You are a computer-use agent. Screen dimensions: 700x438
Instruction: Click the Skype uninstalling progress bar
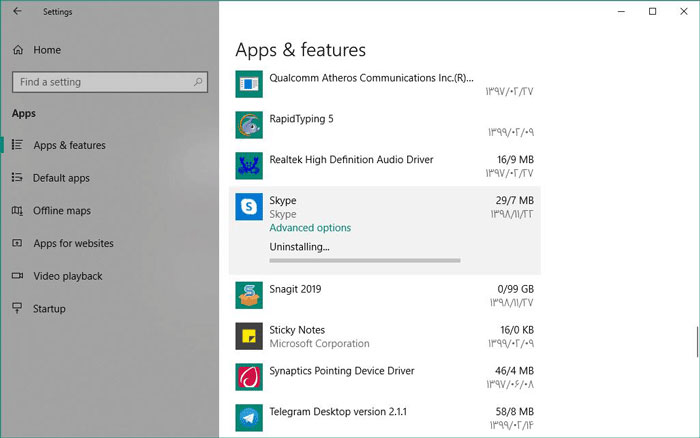tap(365, 260)
